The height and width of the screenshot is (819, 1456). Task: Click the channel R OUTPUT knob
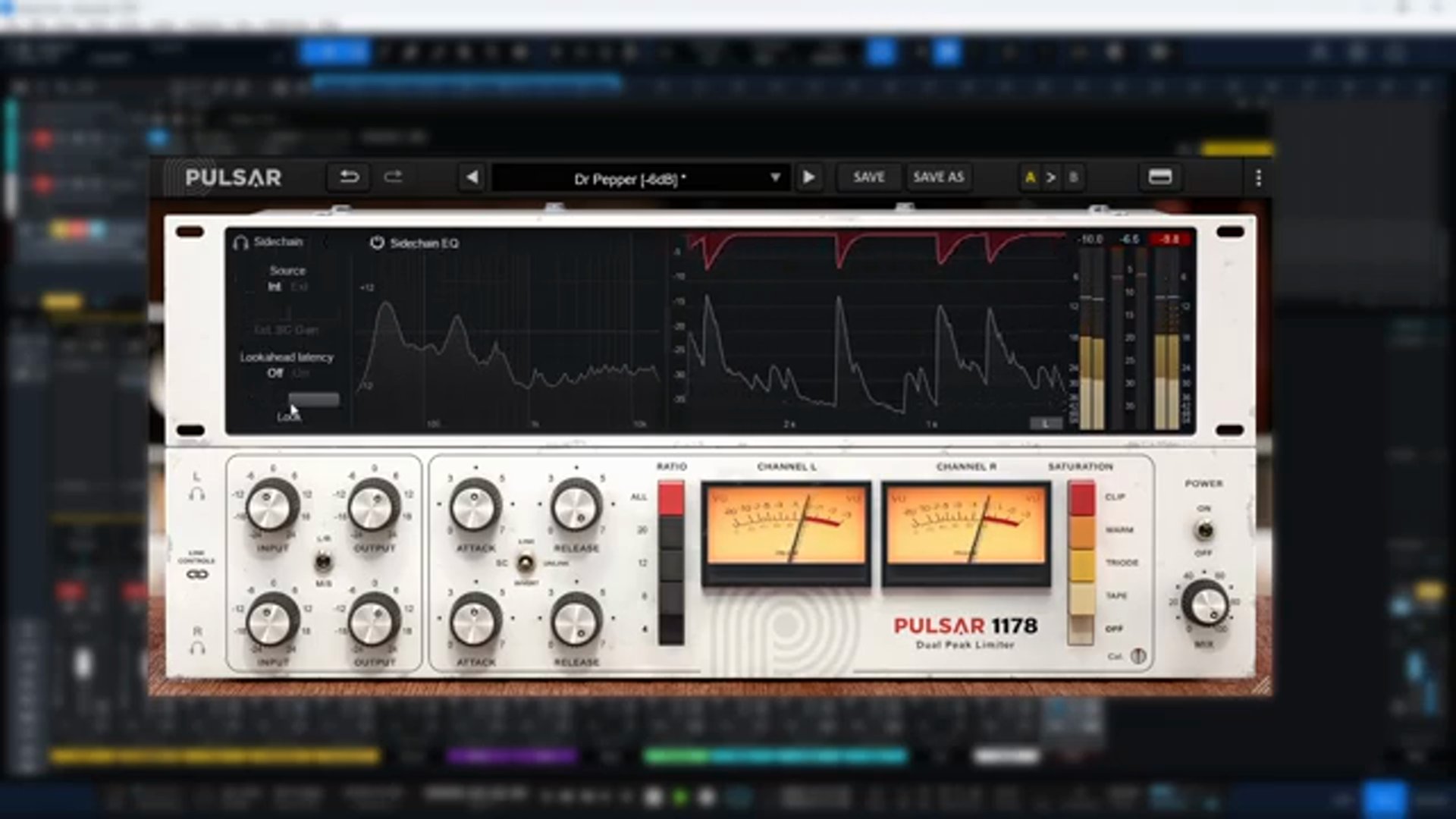pos(374,620)
